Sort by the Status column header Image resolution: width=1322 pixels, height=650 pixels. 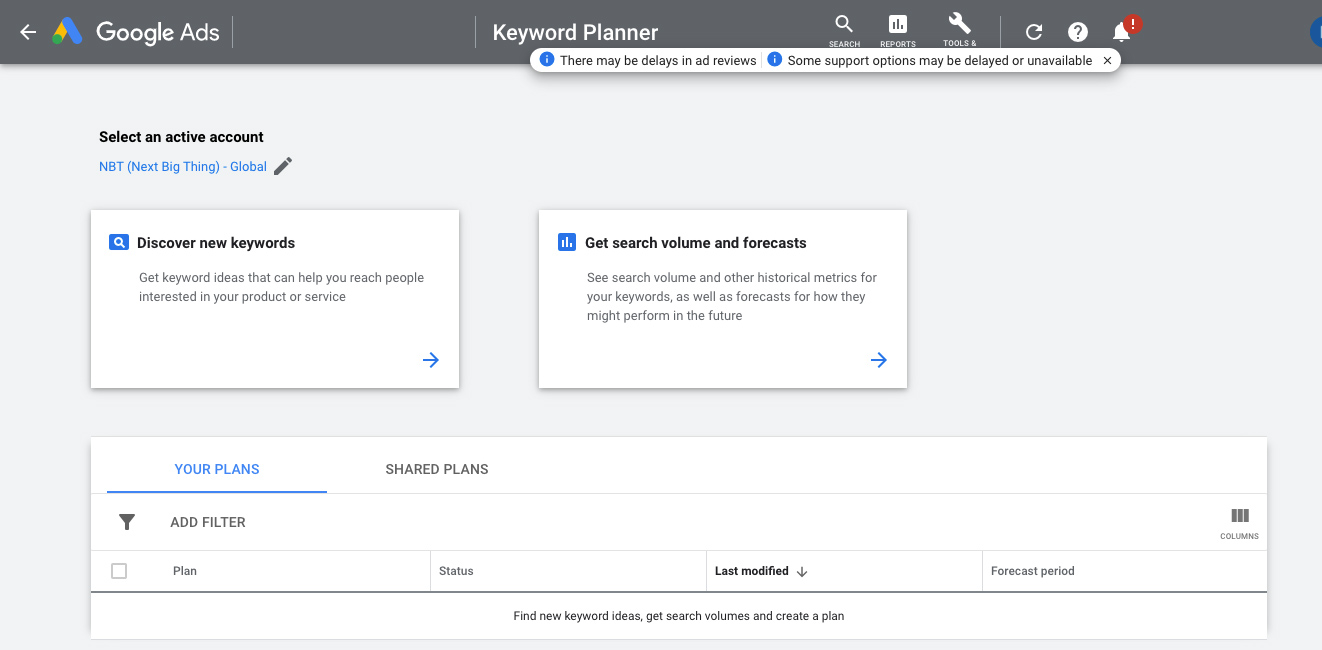456,571
